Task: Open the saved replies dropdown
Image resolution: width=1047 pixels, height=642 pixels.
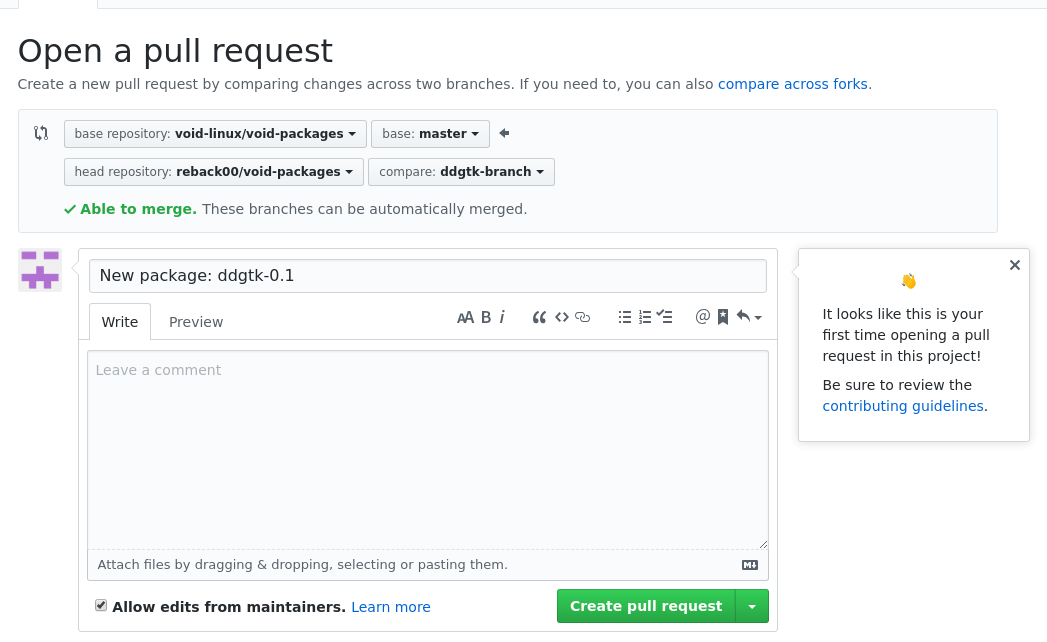Action: tap(749, 318)
